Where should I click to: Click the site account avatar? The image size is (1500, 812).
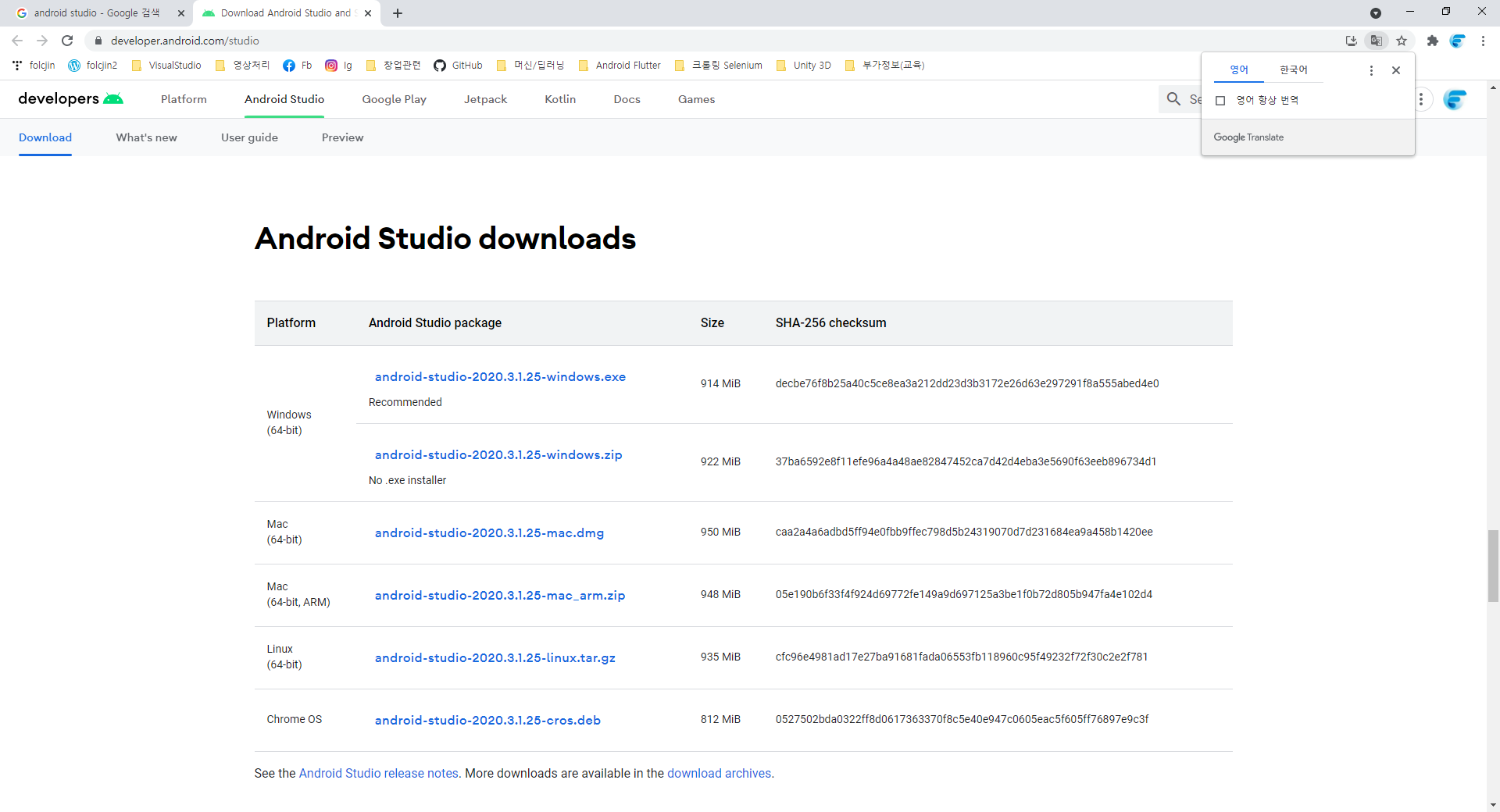click(1455, 99)
